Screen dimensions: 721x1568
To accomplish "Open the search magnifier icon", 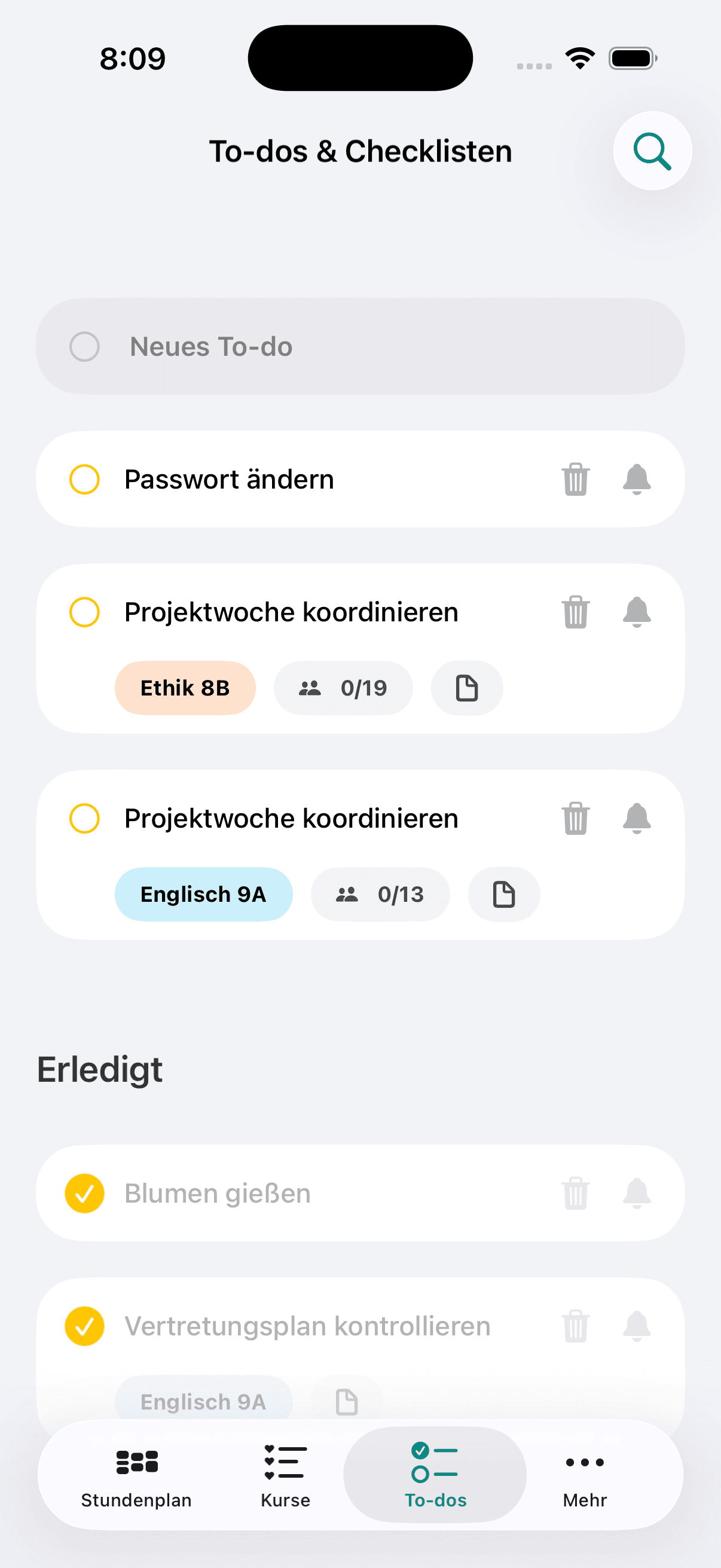I will 652,151.
